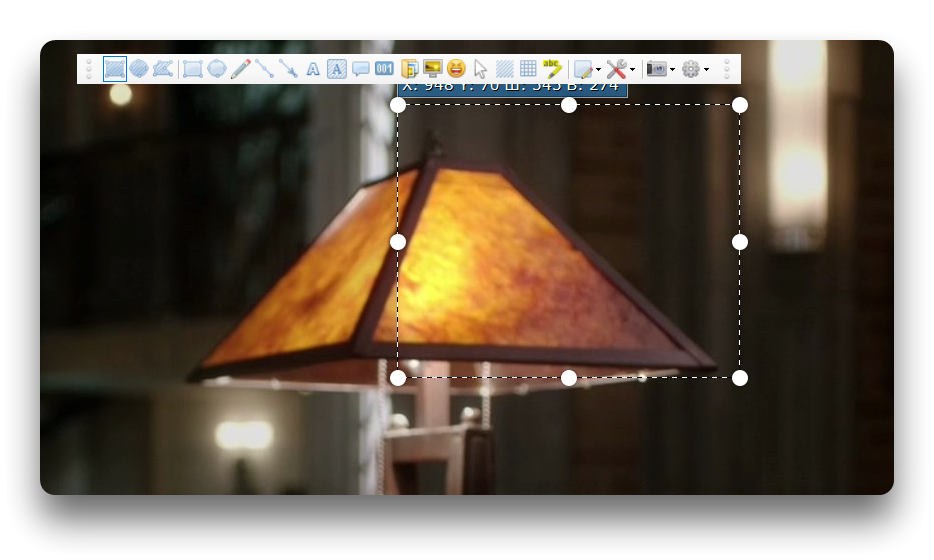Open the dropdown arrow beside the tools icon
Image resolution: width=934 pixels, height=560 pixels.
point(632,70)
